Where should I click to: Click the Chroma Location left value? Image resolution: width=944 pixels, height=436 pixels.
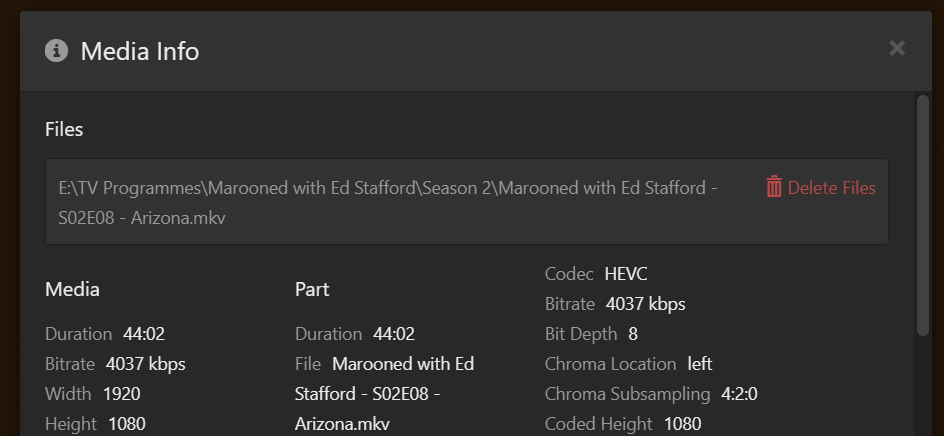(x=700, y=364)
